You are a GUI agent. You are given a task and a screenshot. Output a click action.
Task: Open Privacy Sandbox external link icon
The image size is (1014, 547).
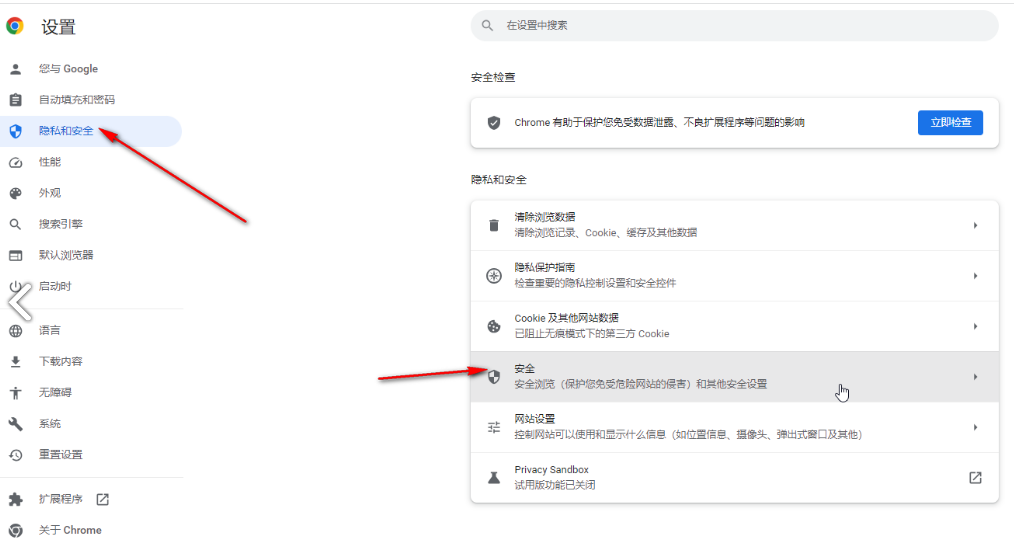tap(975, 478)
